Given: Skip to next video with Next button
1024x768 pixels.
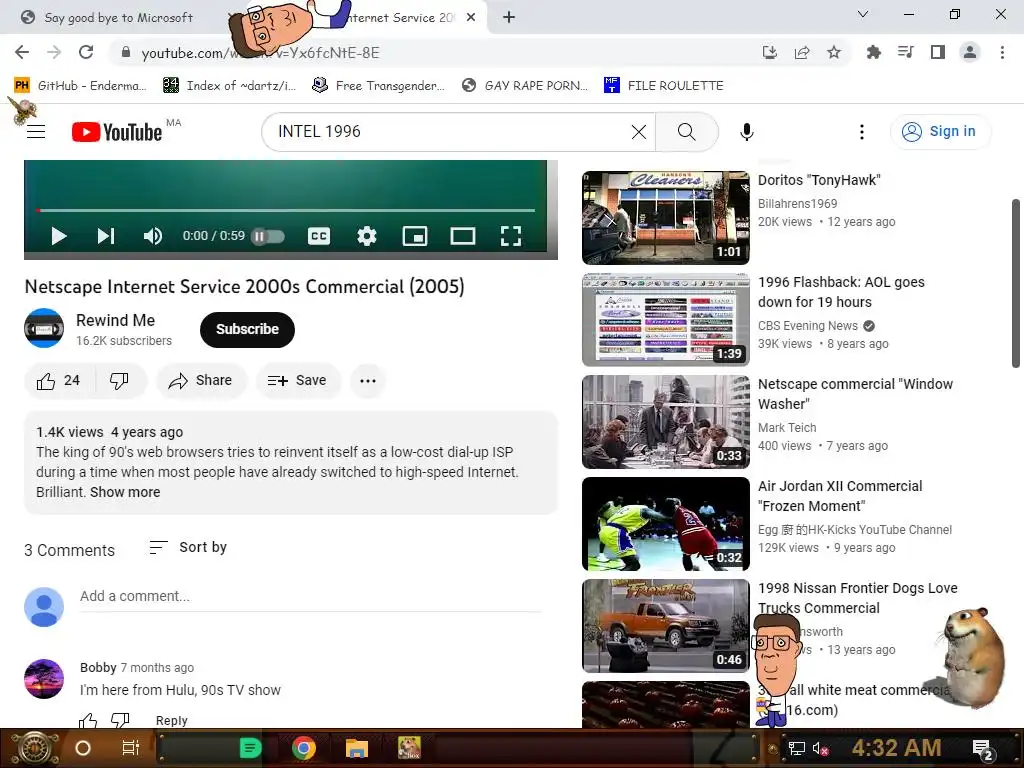Looking at the screenshot, I should tap(106, 236).
